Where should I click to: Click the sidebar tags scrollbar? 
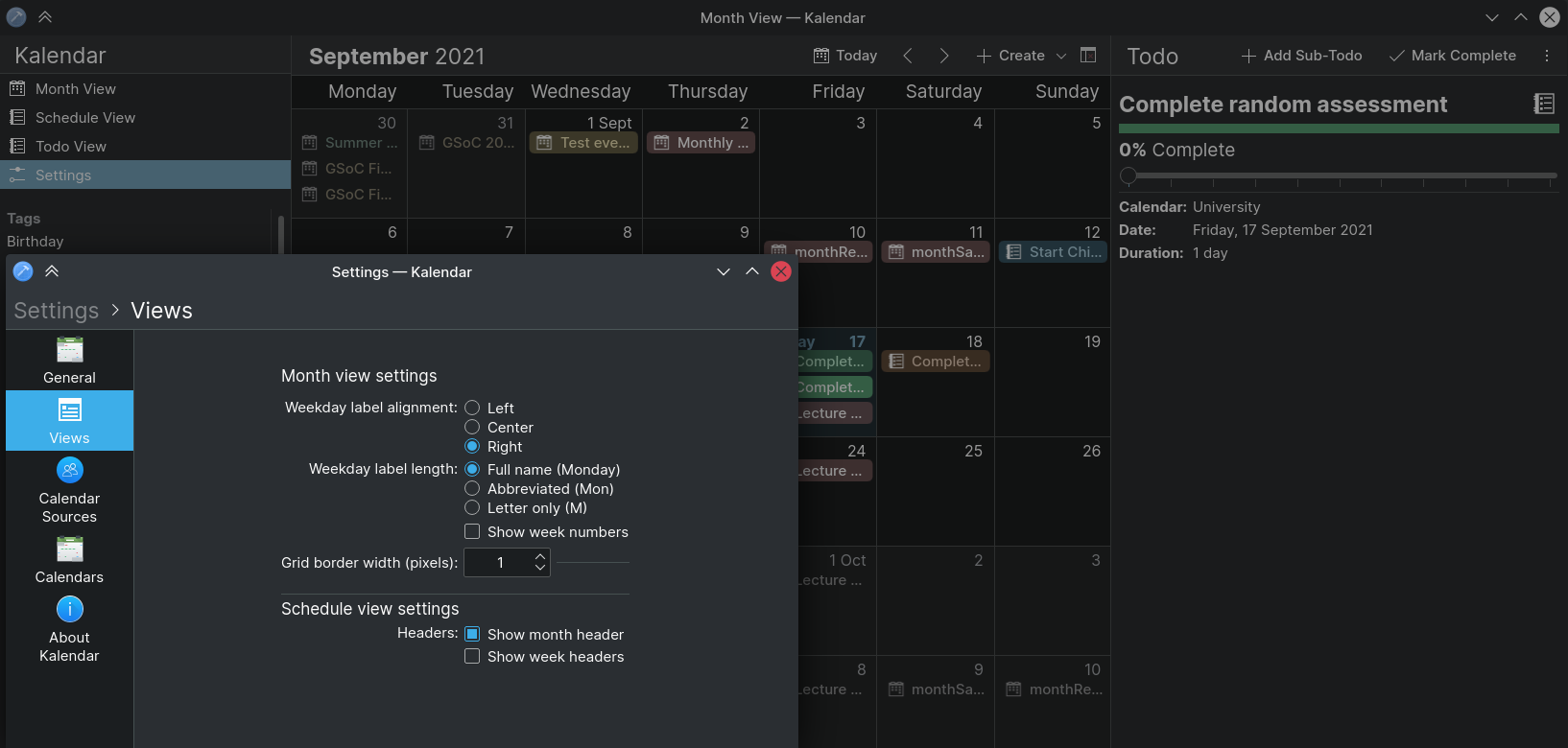coord(281,235)
